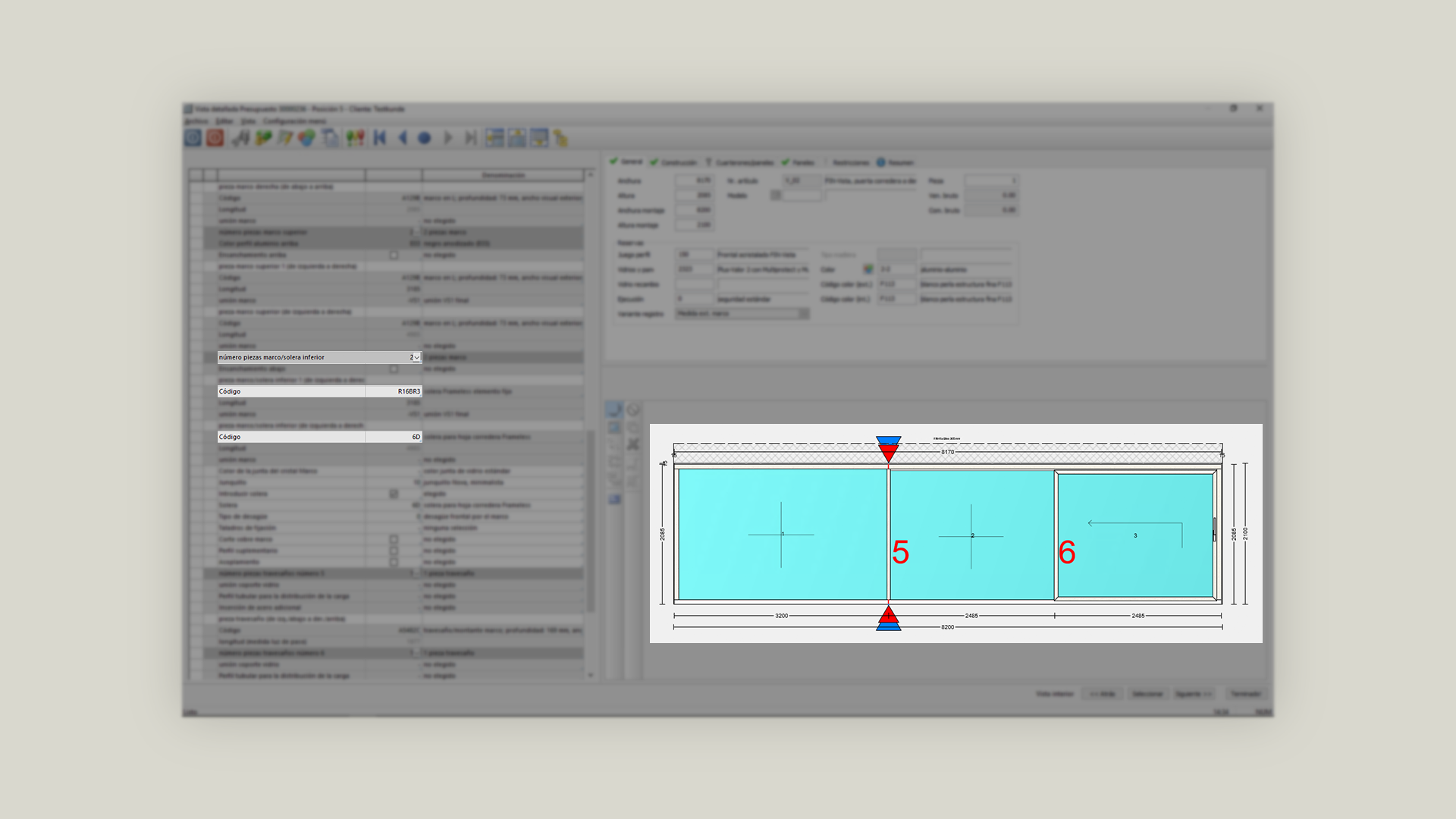Jump to first record with skip-back arrow

[x=380, y=138]
